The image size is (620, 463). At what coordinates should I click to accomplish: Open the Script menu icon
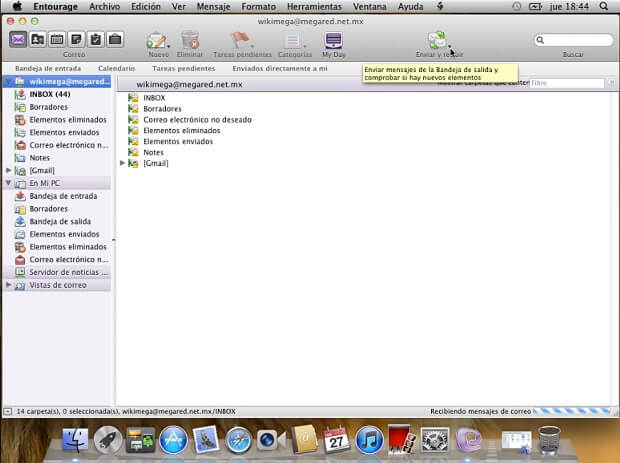tap(440, 6)
